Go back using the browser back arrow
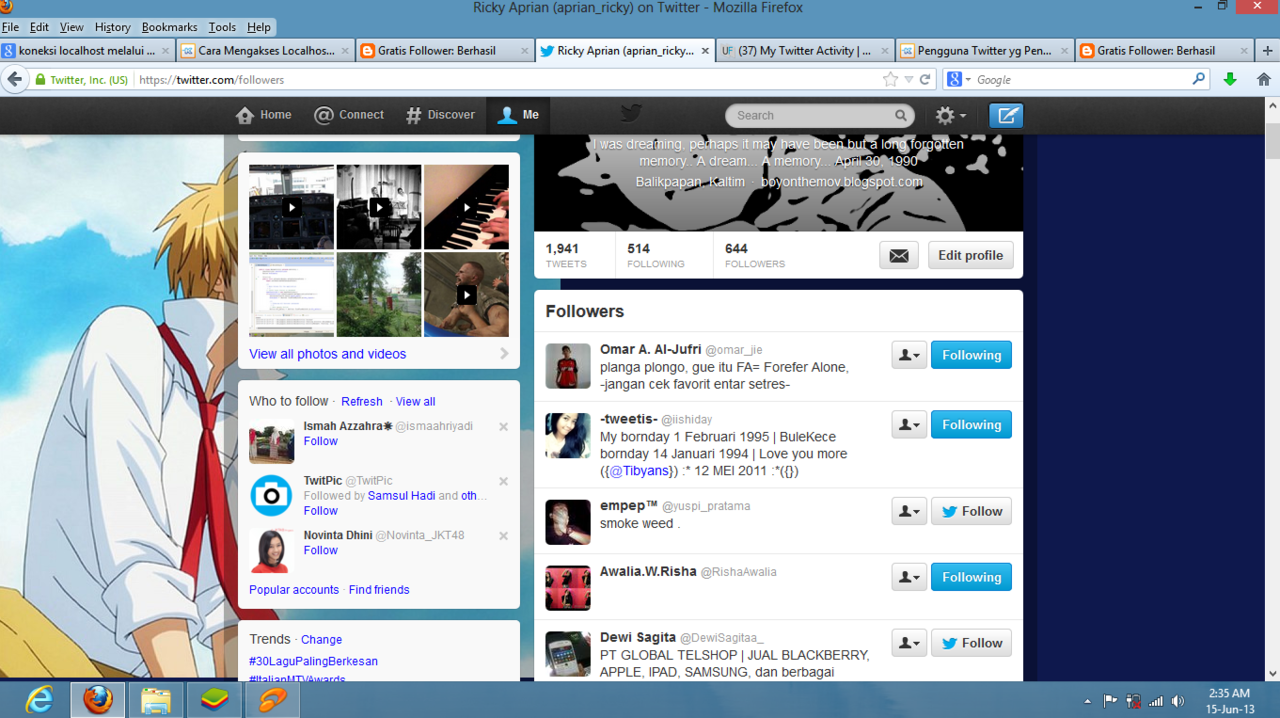The image size is (1280, 718). 14,80
